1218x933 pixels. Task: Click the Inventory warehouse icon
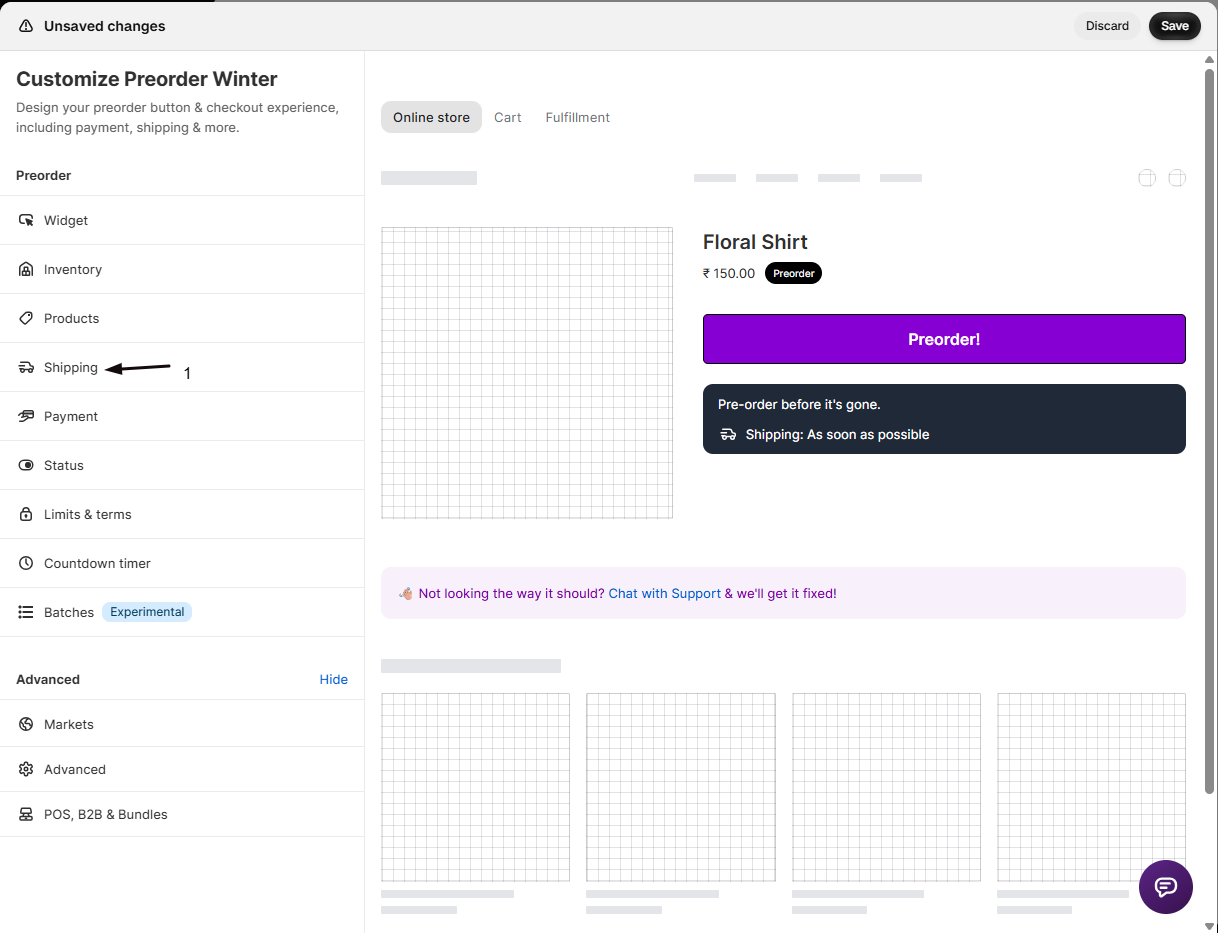pyautogui.click(x=26, y=269)
